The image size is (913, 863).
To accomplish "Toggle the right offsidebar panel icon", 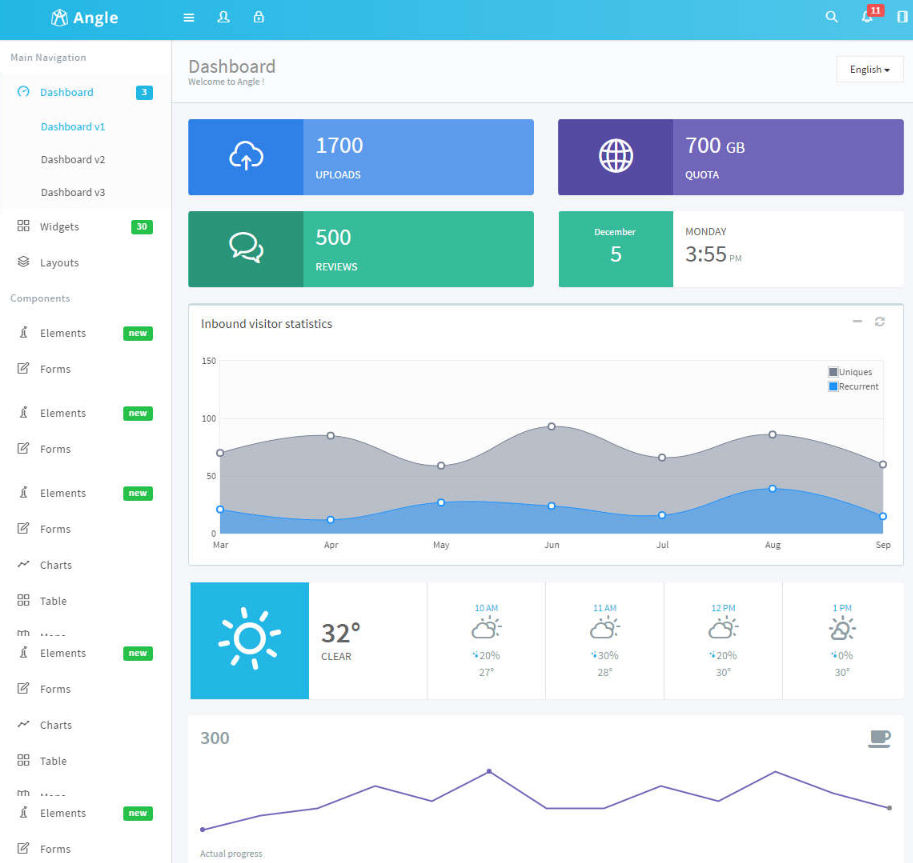I will click(902, 17).
